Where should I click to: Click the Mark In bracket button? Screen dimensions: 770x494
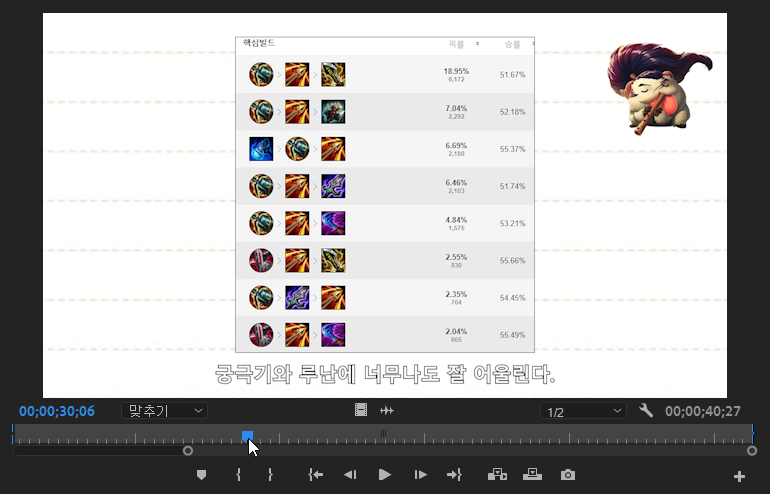pyautogui.click(x=239, y=475)
